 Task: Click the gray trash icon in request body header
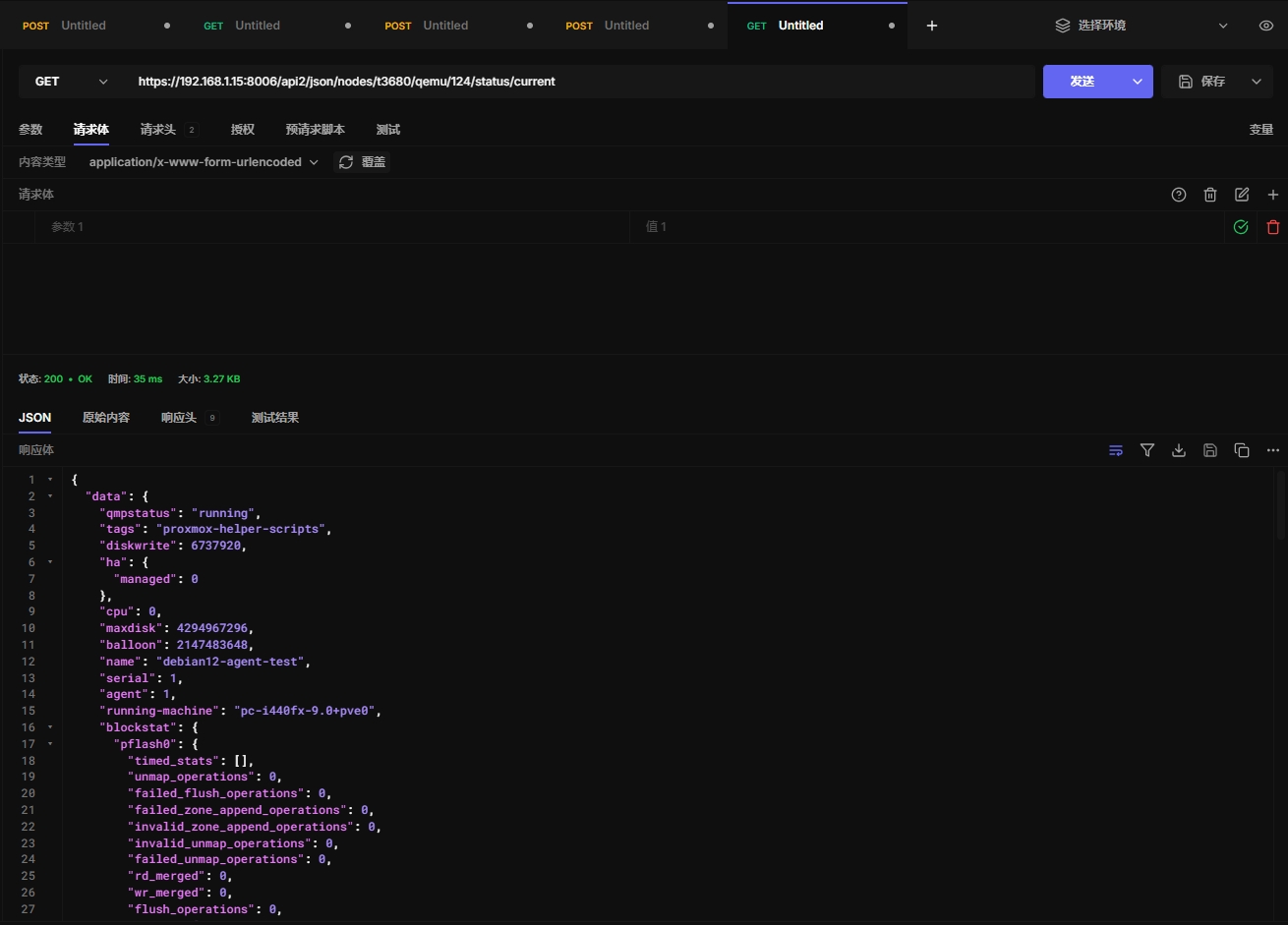pyautogui.click(x=1209, y=195)
